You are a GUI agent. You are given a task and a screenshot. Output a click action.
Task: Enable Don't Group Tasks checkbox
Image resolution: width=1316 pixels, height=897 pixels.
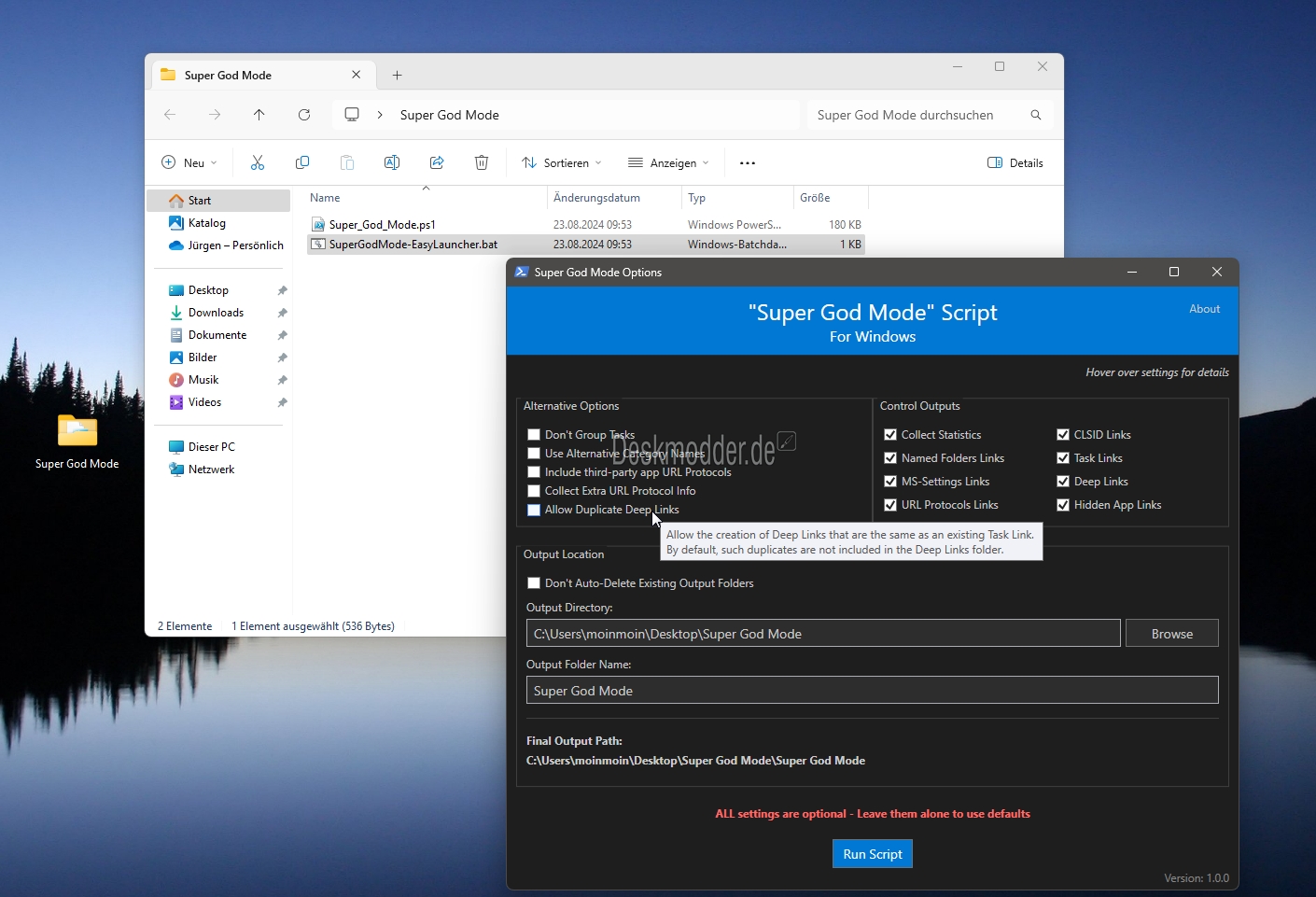(x=534, y=435)
